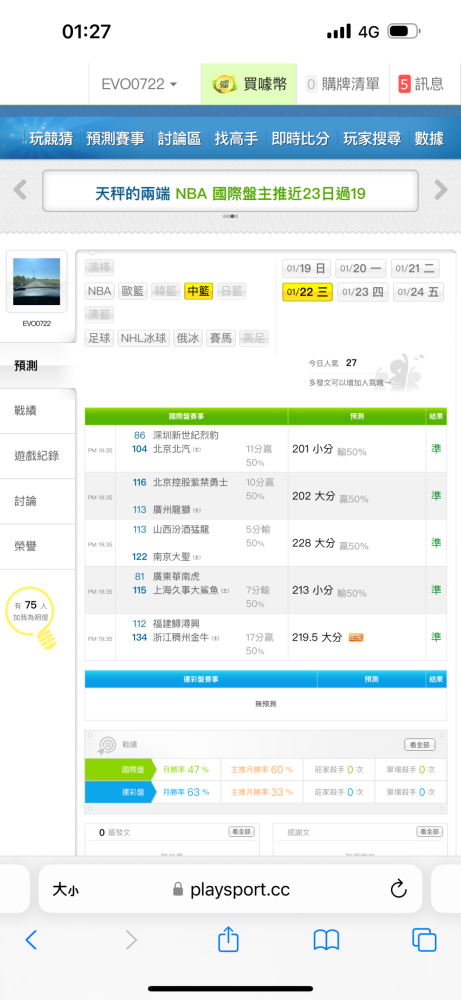Screen dimensions: 461x1000
Task: Open the 預測 sidebar tab
Action: pyautogui.click(x=38, y=365)
